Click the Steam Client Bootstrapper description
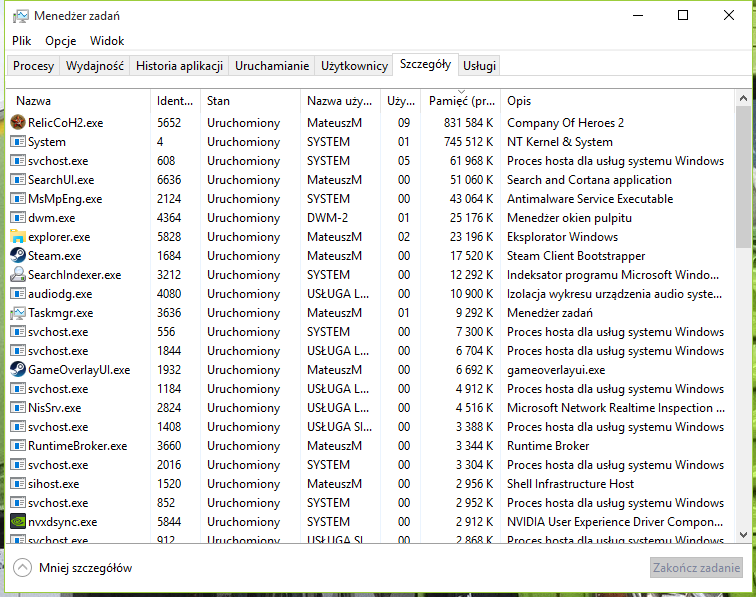Viewport: 756px width, 597px height. [x=576, y=256]
